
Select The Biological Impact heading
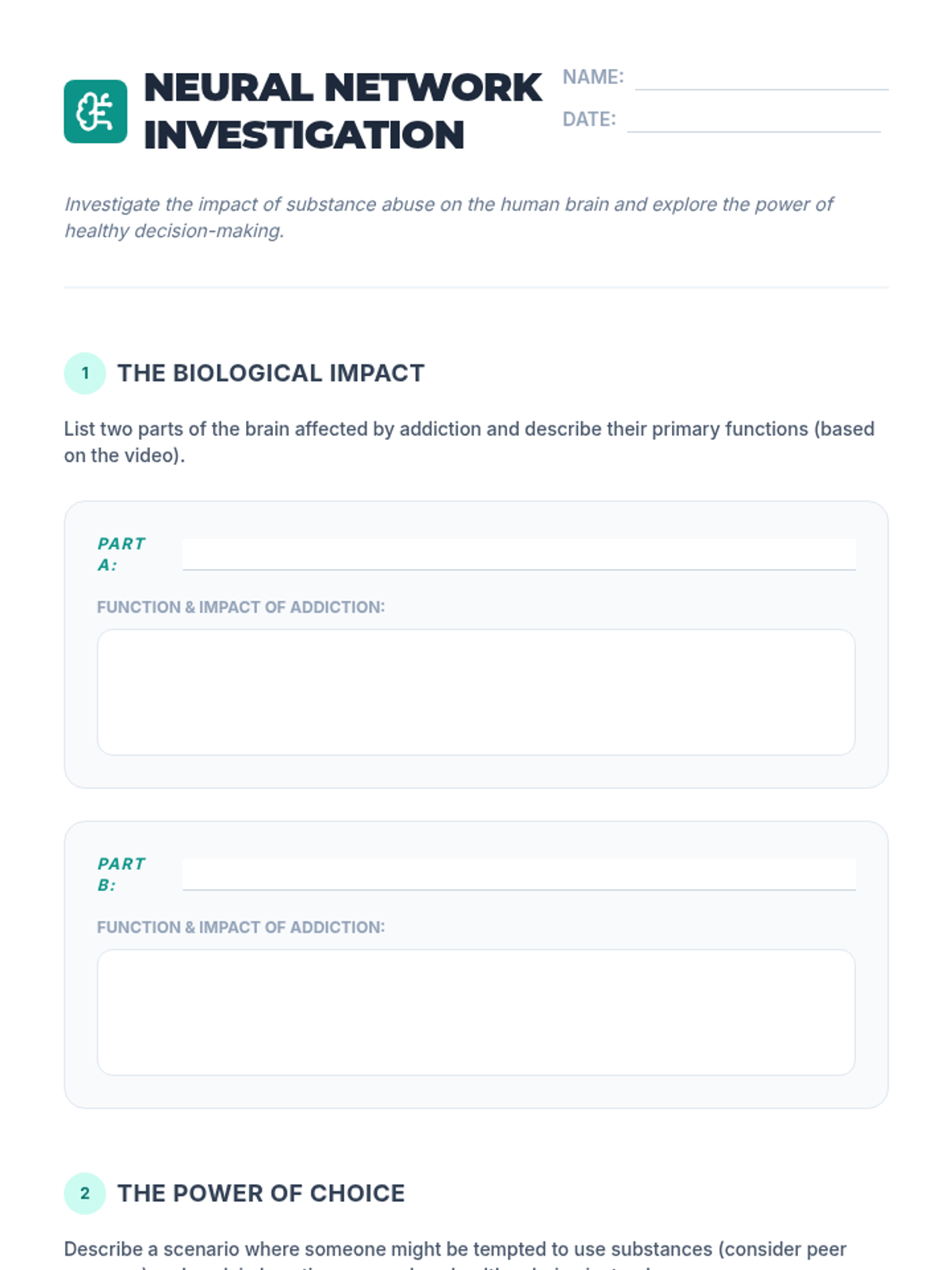point(271,373)
